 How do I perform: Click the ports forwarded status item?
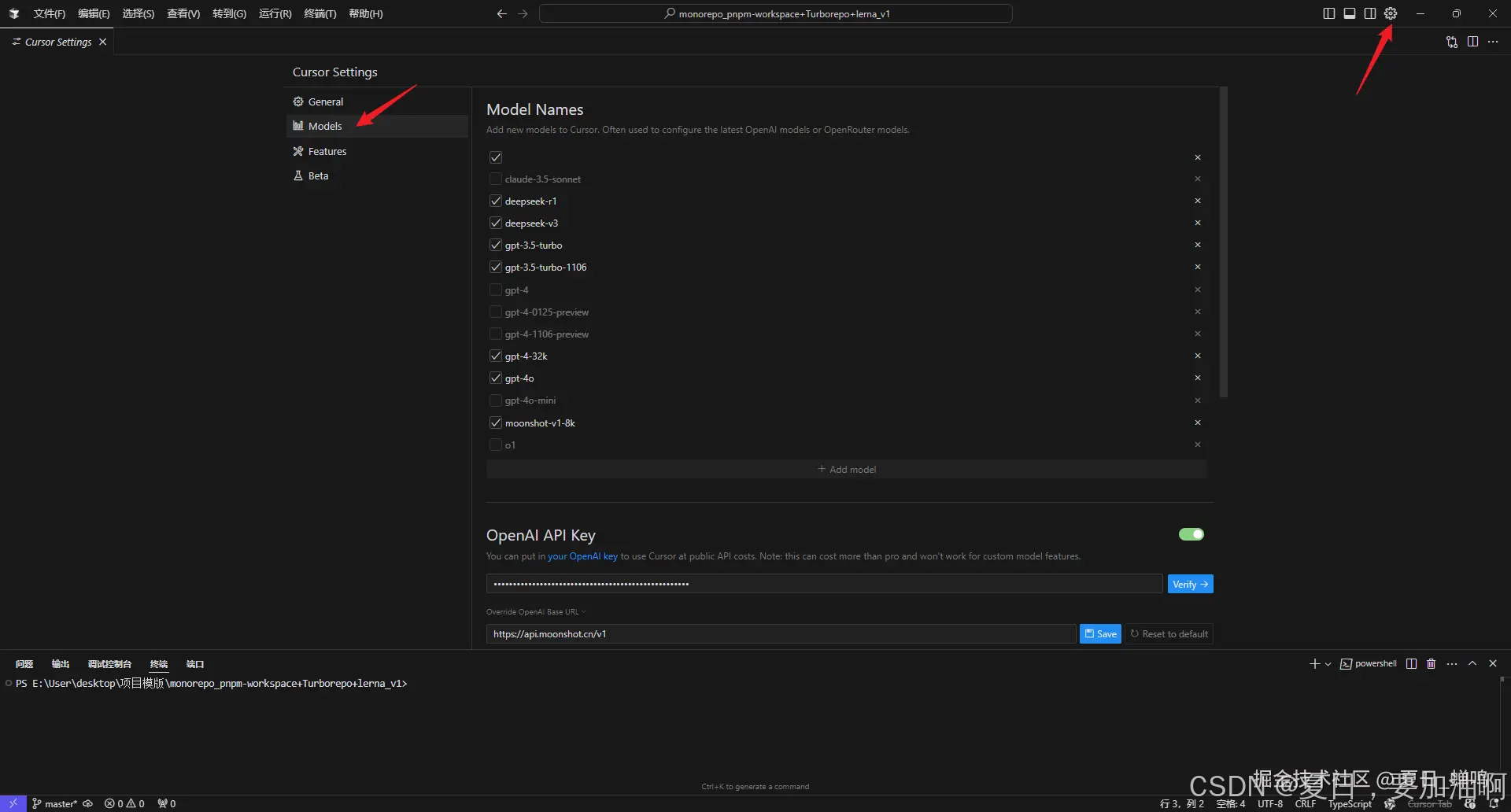coord(167,803)
